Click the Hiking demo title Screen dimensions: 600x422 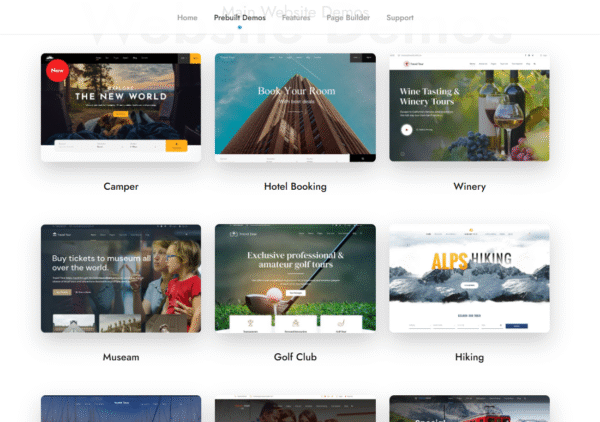point(470,357)
